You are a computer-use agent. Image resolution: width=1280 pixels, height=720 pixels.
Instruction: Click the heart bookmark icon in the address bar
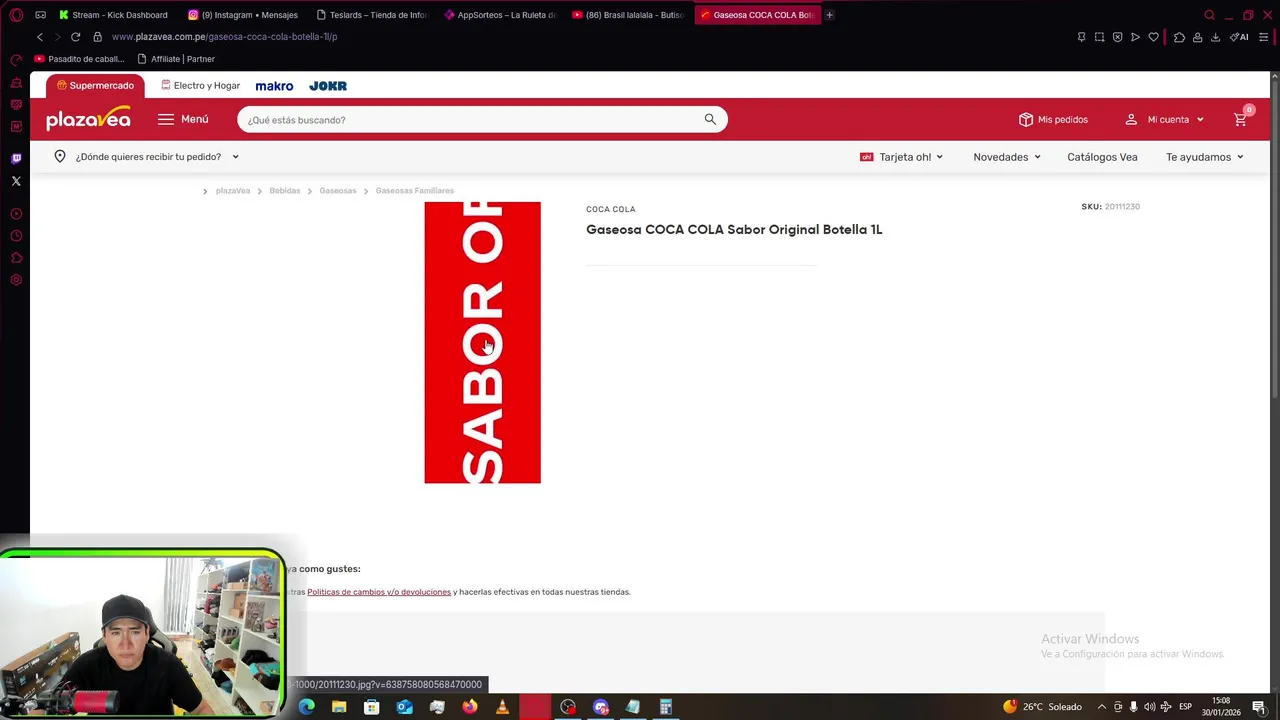tap(1153, 37)
